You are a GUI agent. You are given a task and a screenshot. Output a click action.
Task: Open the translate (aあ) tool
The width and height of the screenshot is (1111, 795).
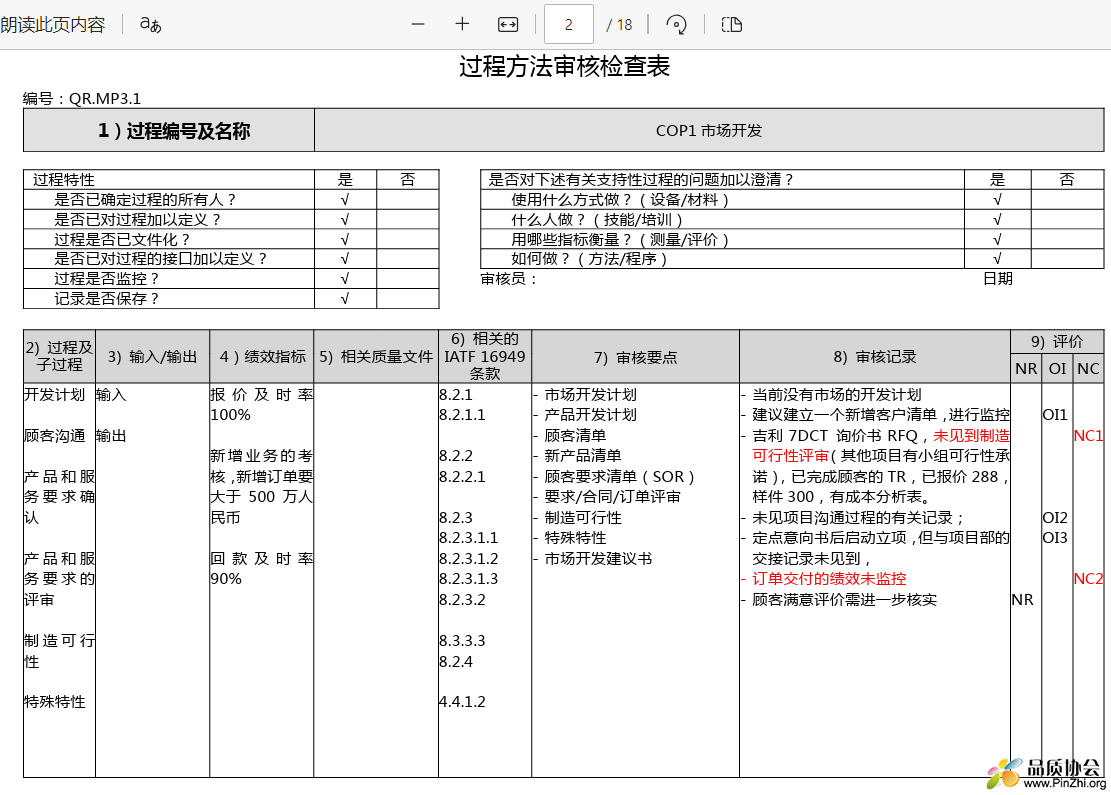pyautogui.click(x=150, y=25)
